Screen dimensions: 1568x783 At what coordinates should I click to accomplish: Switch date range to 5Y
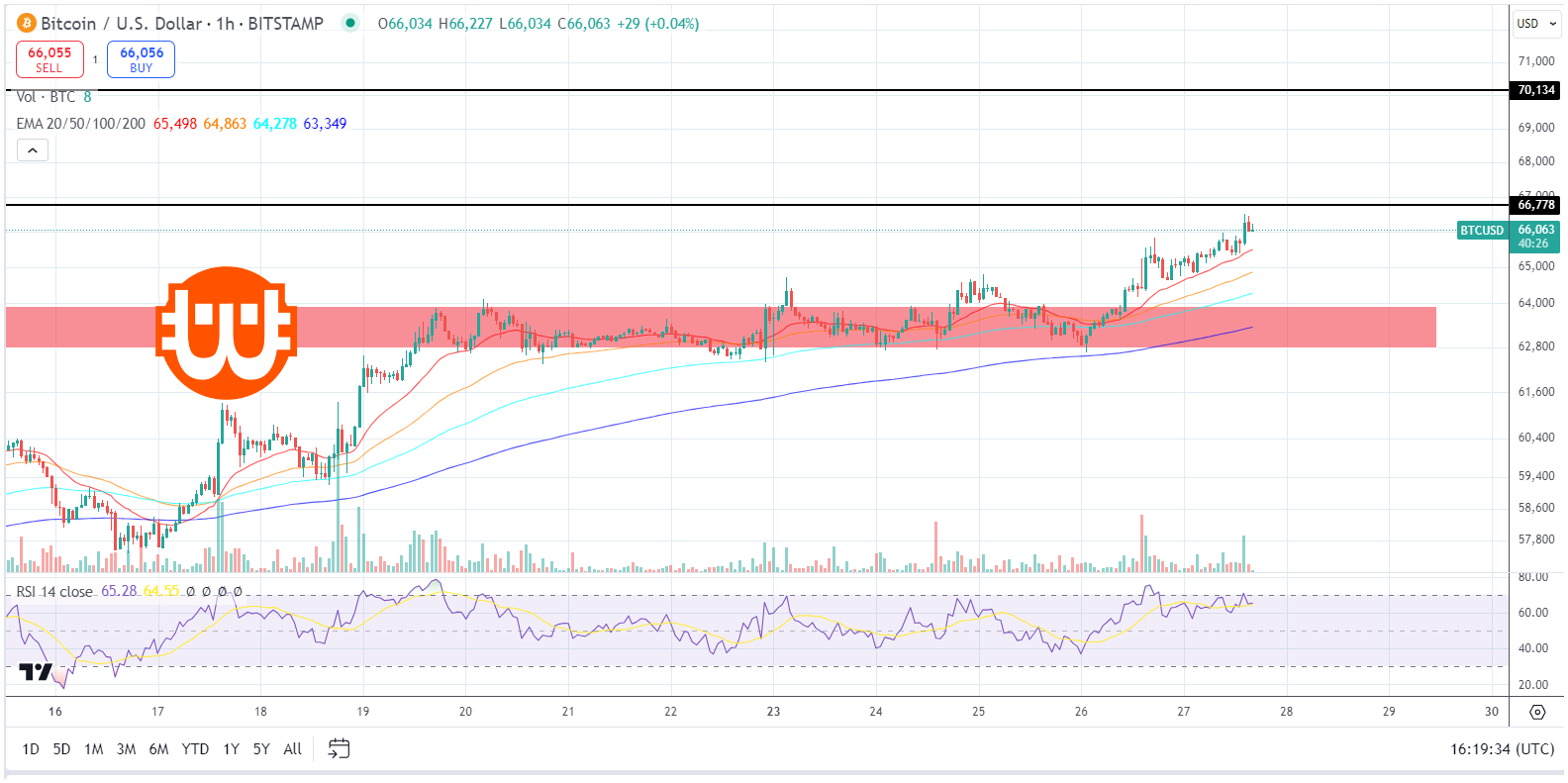tap(261, 748)
